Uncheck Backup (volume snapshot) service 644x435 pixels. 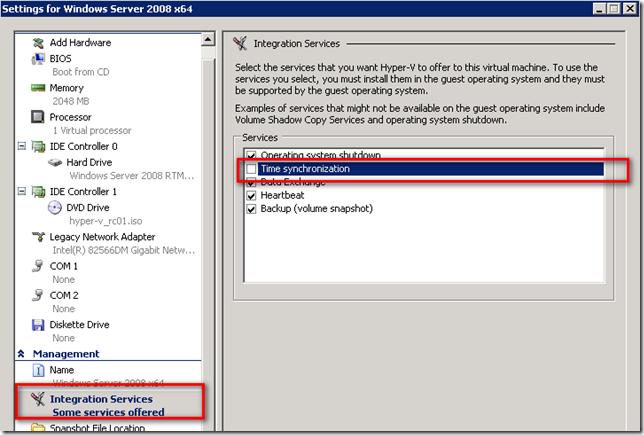251,209
